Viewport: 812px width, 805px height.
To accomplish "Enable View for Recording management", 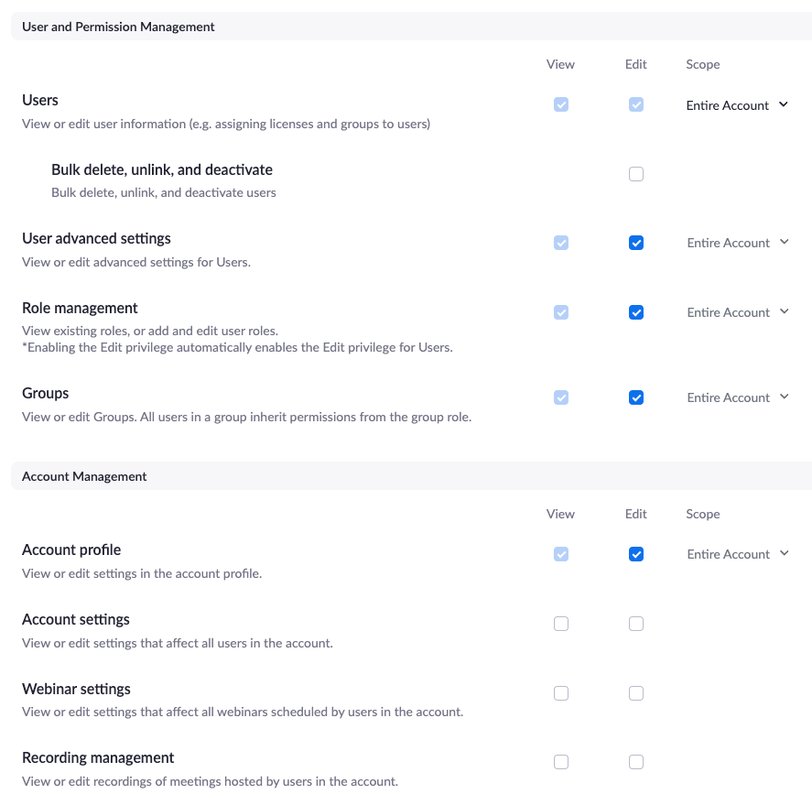I will coord(561,761).
